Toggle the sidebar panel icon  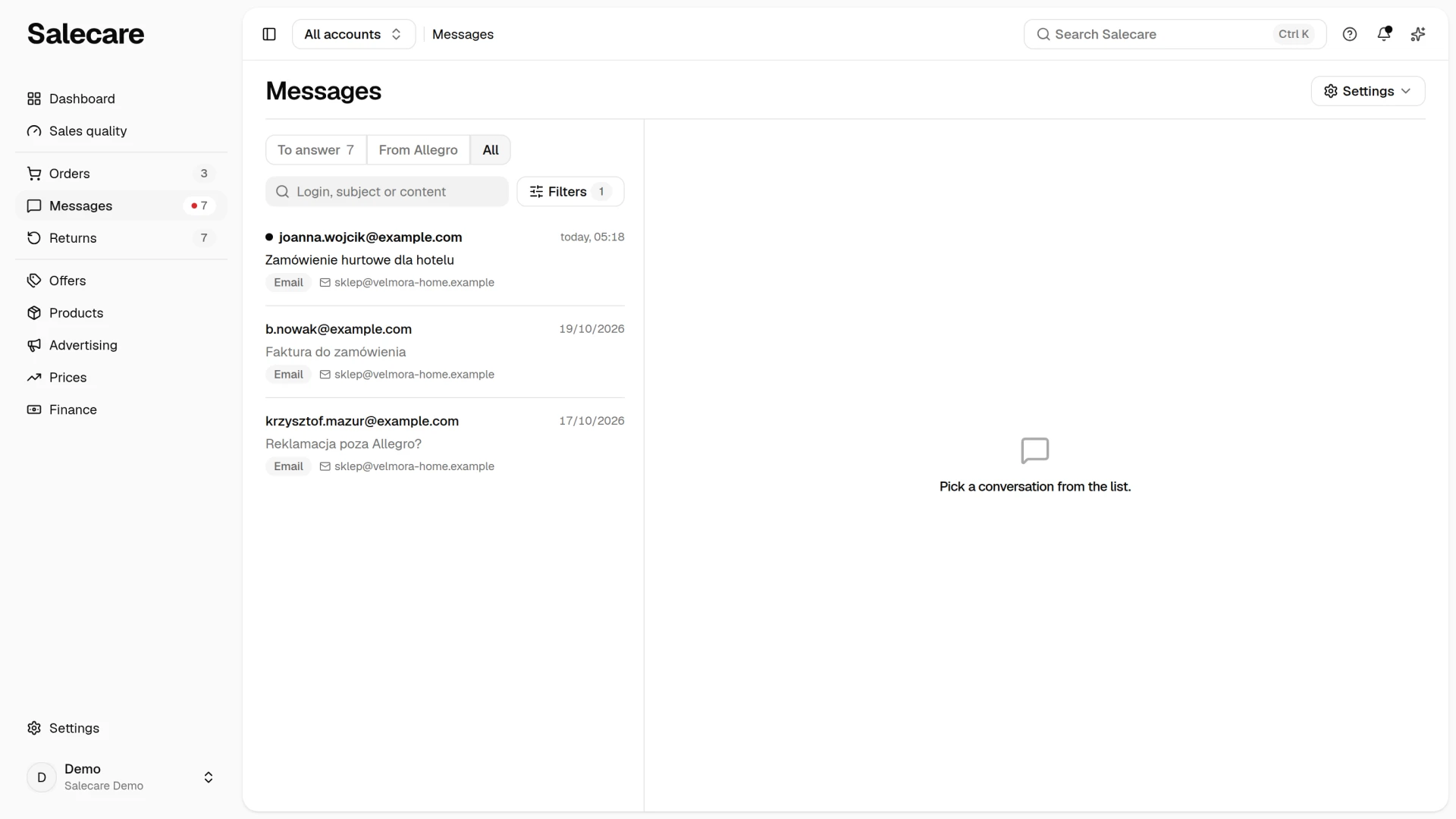click(x=269, y=34)
